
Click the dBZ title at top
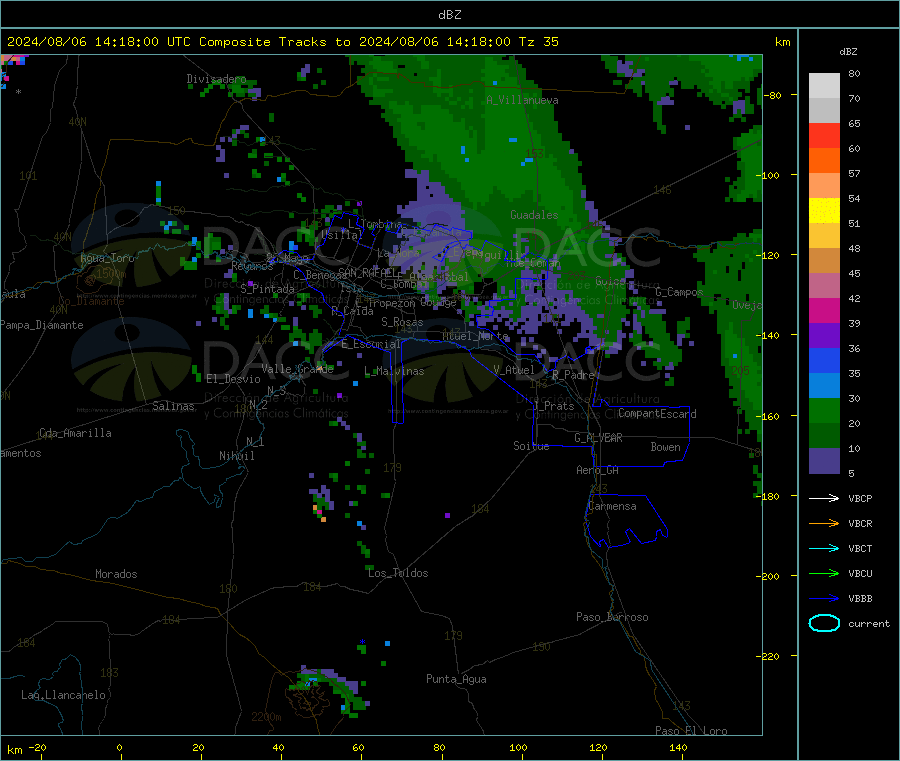coord(449,15)
